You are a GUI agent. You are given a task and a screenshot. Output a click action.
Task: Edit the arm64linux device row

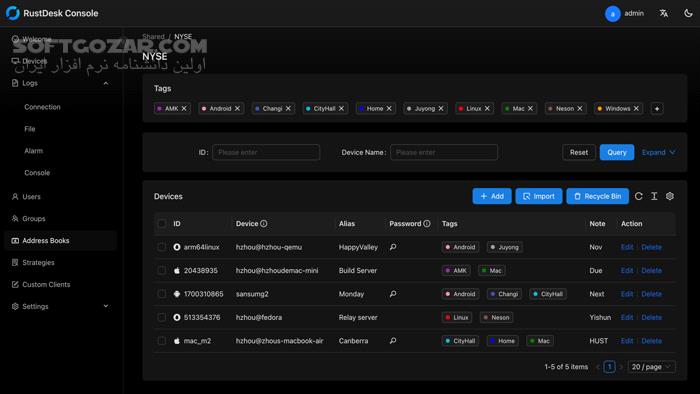[x=627, y=247]
